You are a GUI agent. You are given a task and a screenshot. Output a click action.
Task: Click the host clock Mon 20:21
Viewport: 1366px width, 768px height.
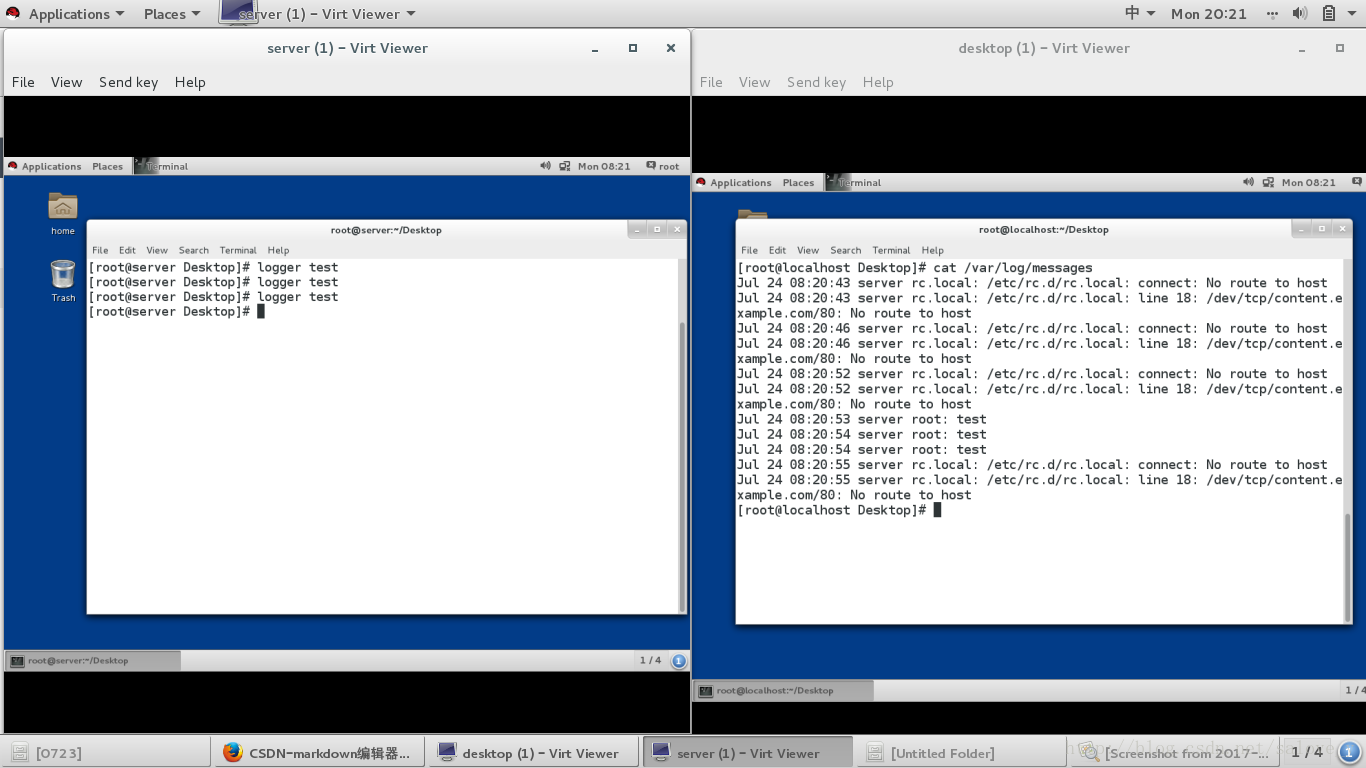(1209, 14)
